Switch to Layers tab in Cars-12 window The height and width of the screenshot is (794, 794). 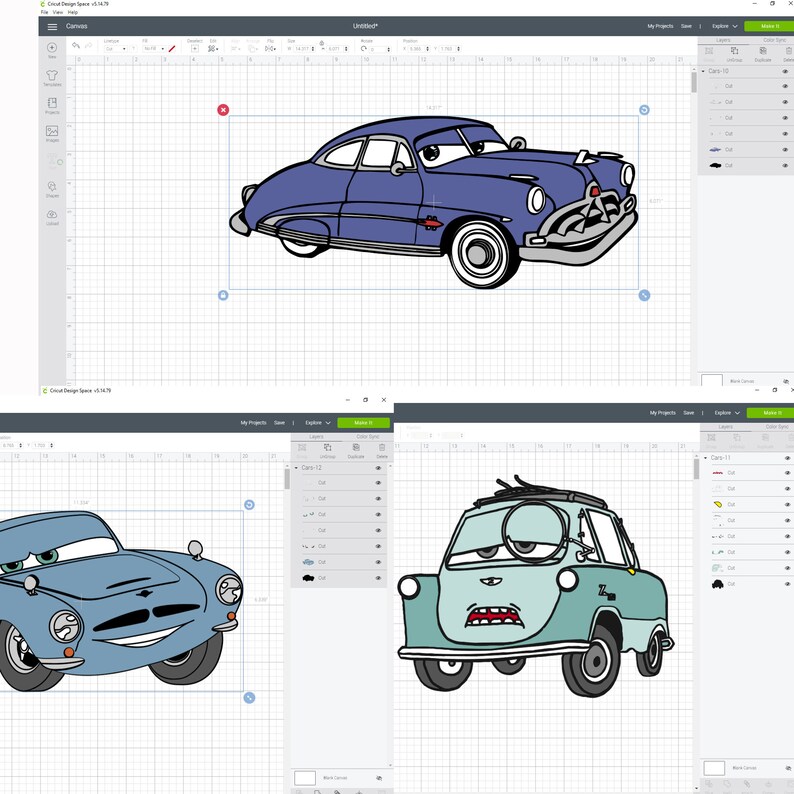pyautogui.click(x=316, y=436)
